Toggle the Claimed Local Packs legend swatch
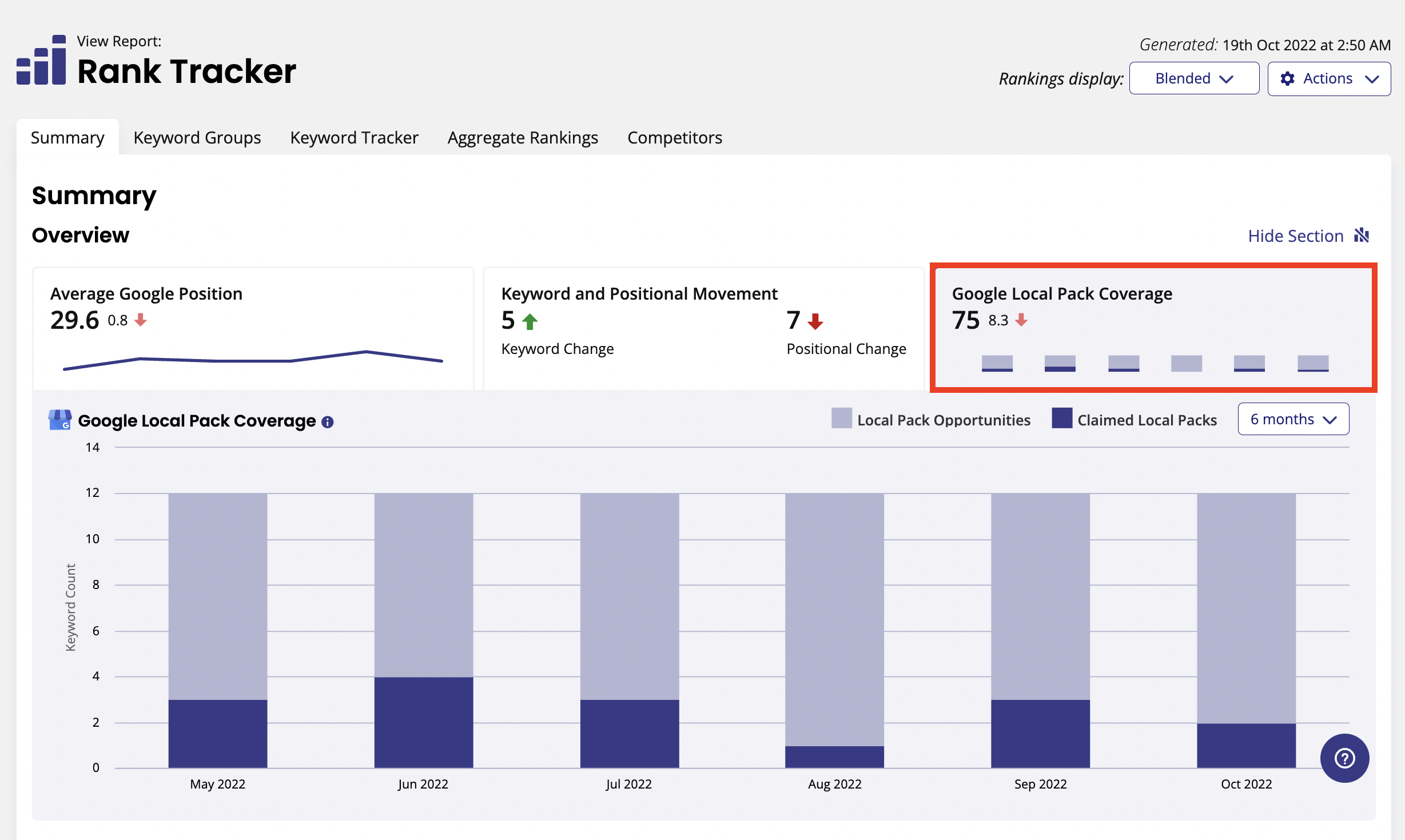The width and height of the screenshot is (1405, 840). click(x=1062, y=419)
